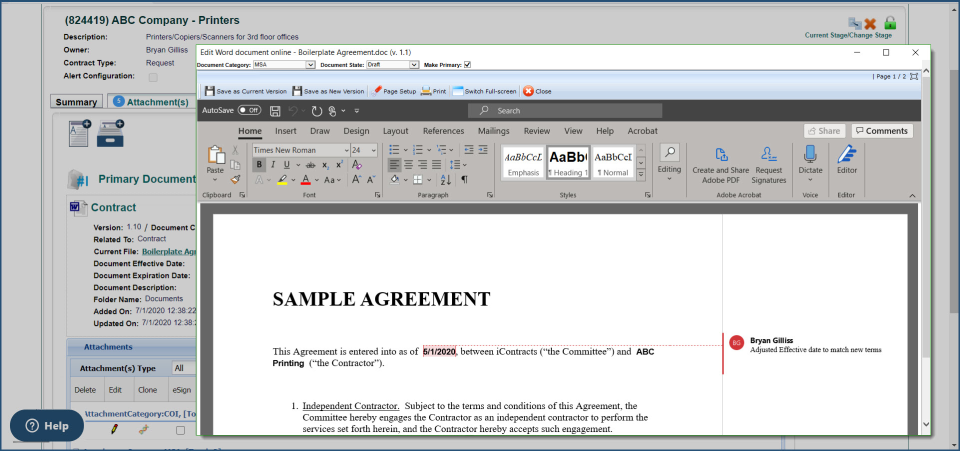
Task: Show paragraph marks pilcrow
Action: (x=464, y=180)
